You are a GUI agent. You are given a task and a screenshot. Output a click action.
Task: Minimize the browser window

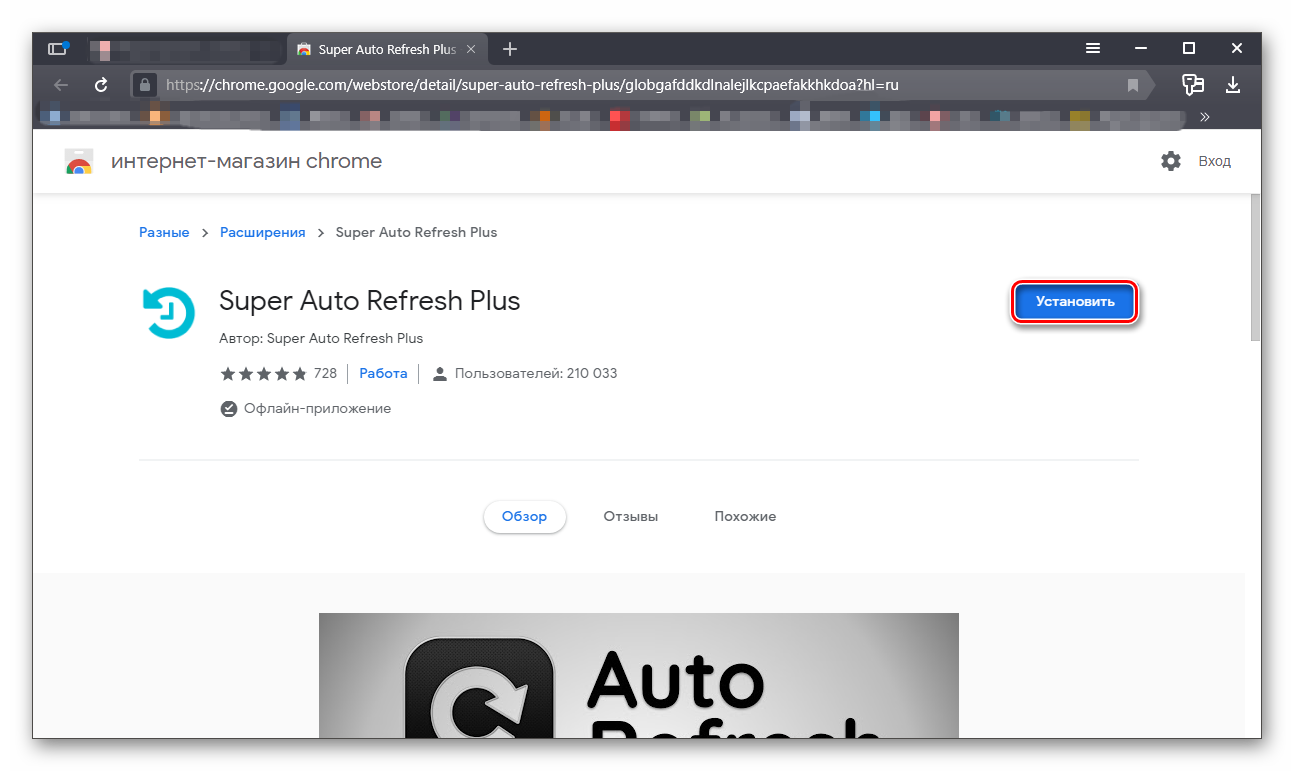coord(1141,48)
